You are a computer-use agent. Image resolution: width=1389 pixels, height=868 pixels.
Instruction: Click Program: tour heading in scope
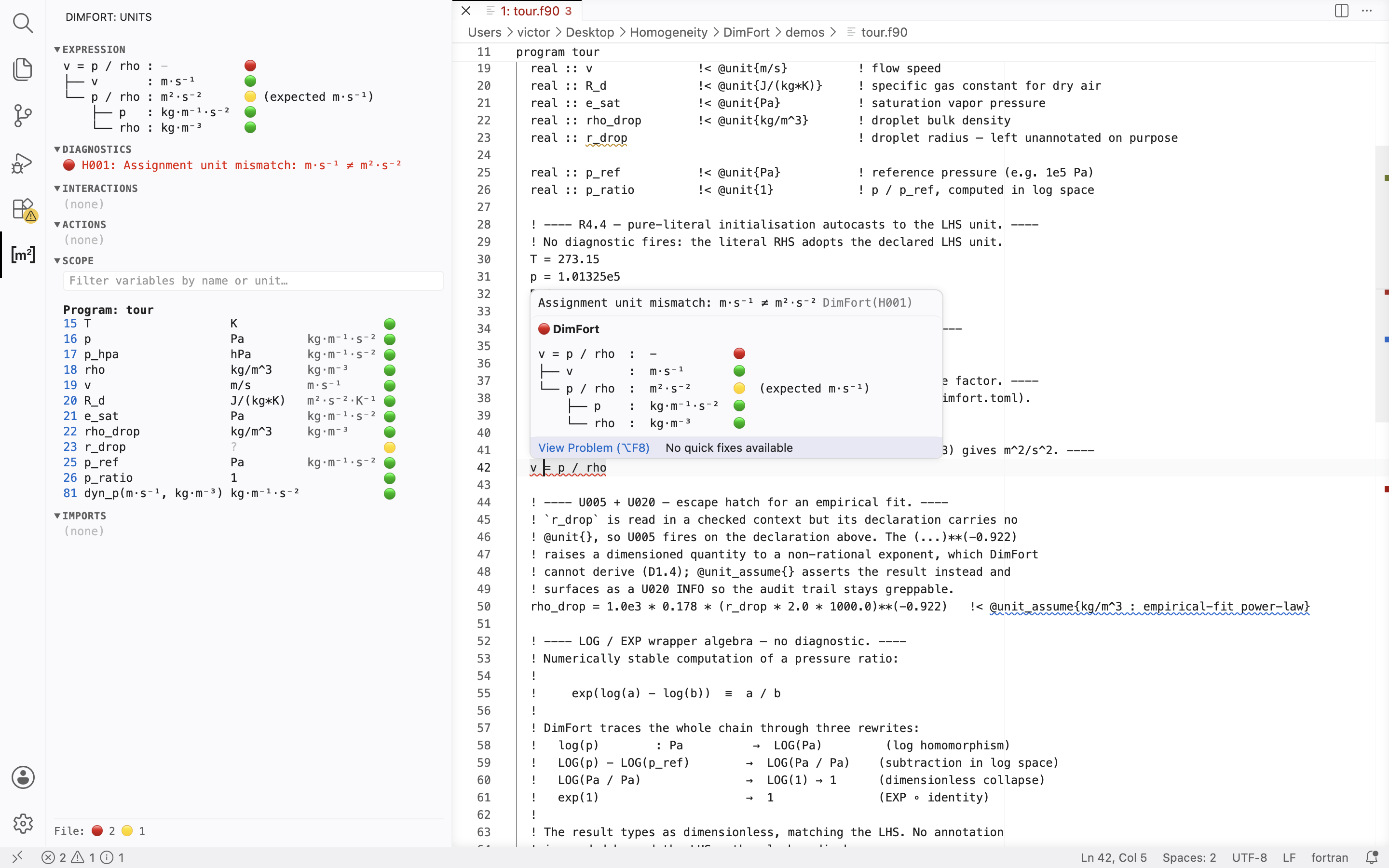pyautogui.click(x=109, y=310)
